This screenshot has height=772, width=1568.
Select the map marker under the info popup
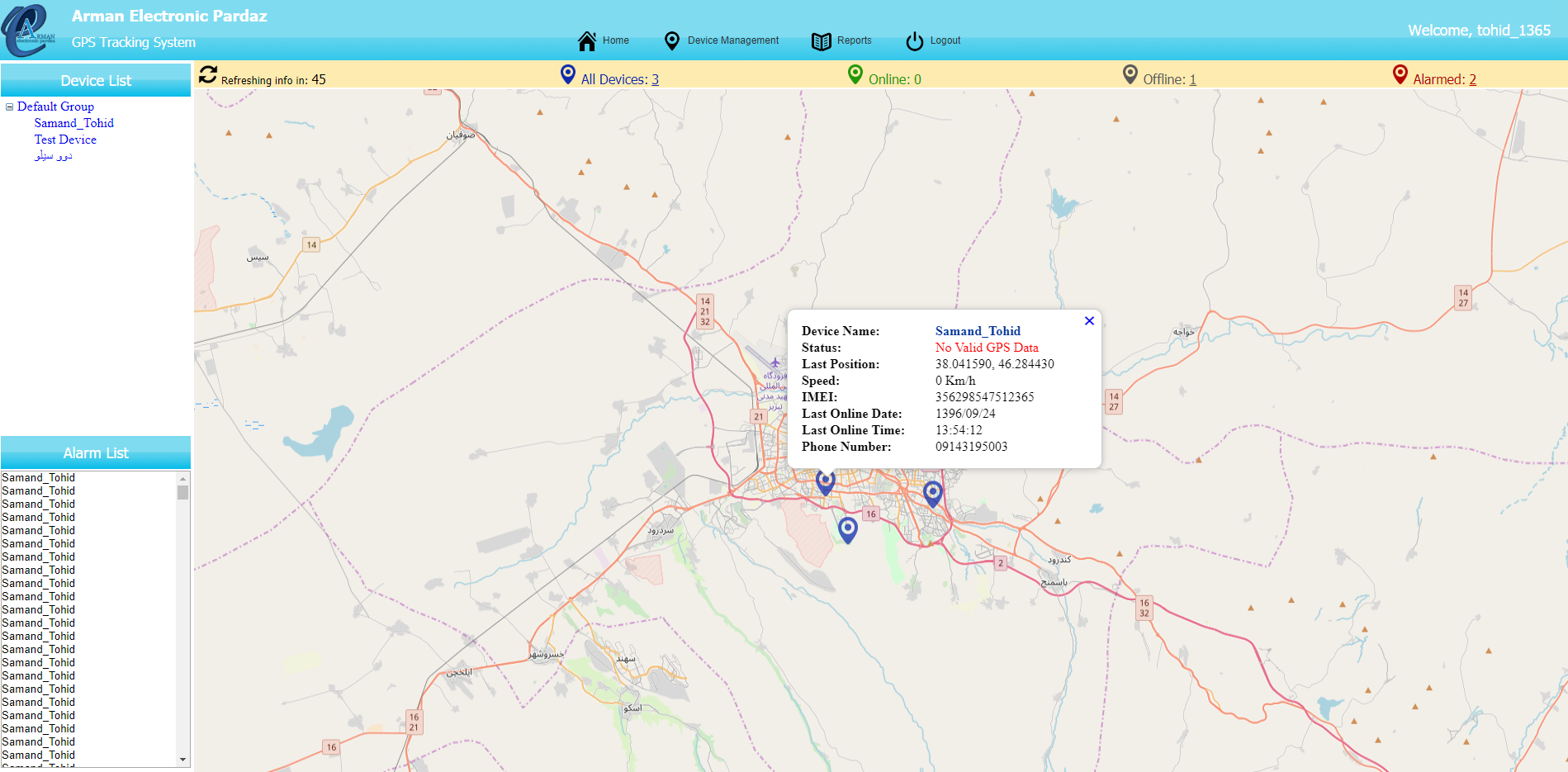pyautogui.click(x=826, y=482)
